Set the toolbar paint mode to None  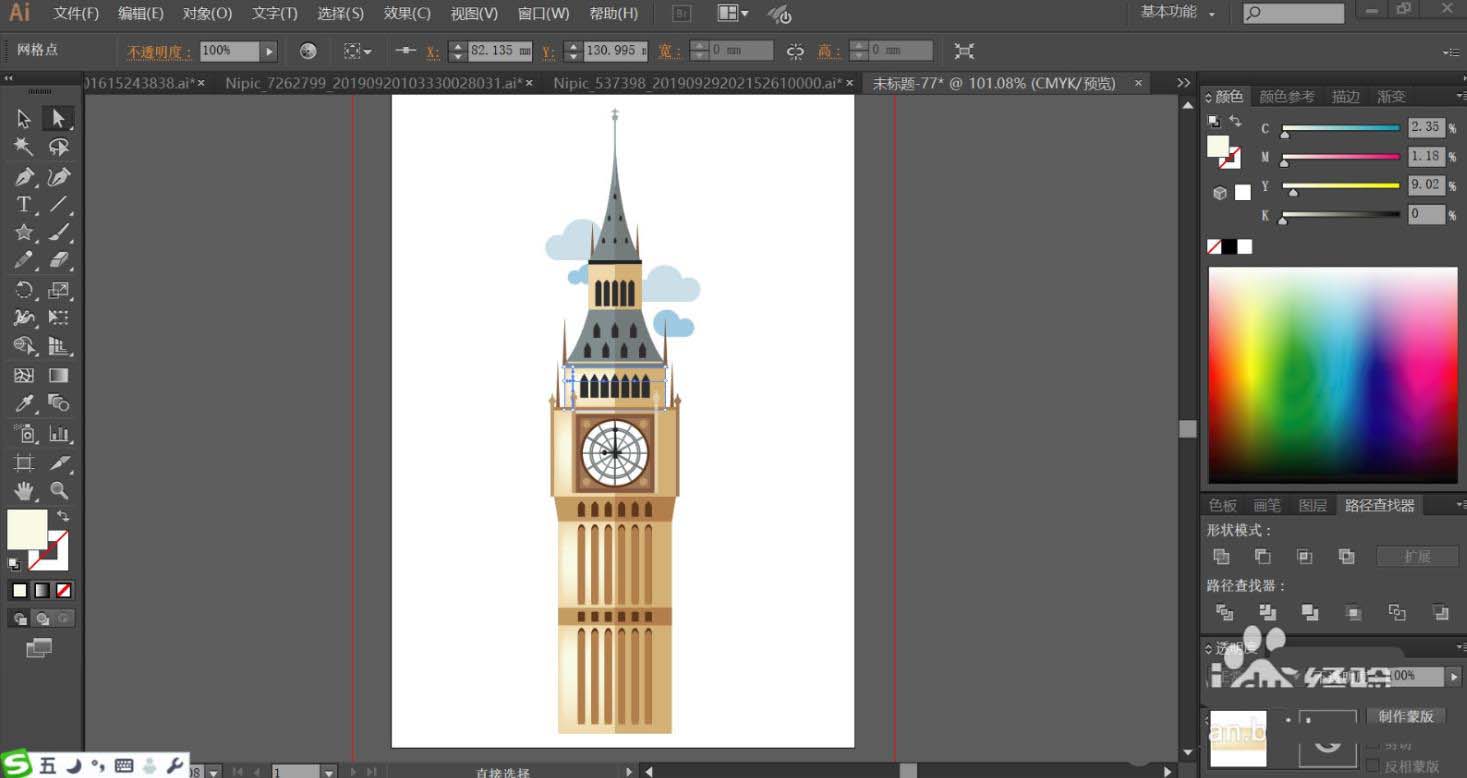(64, 590)
